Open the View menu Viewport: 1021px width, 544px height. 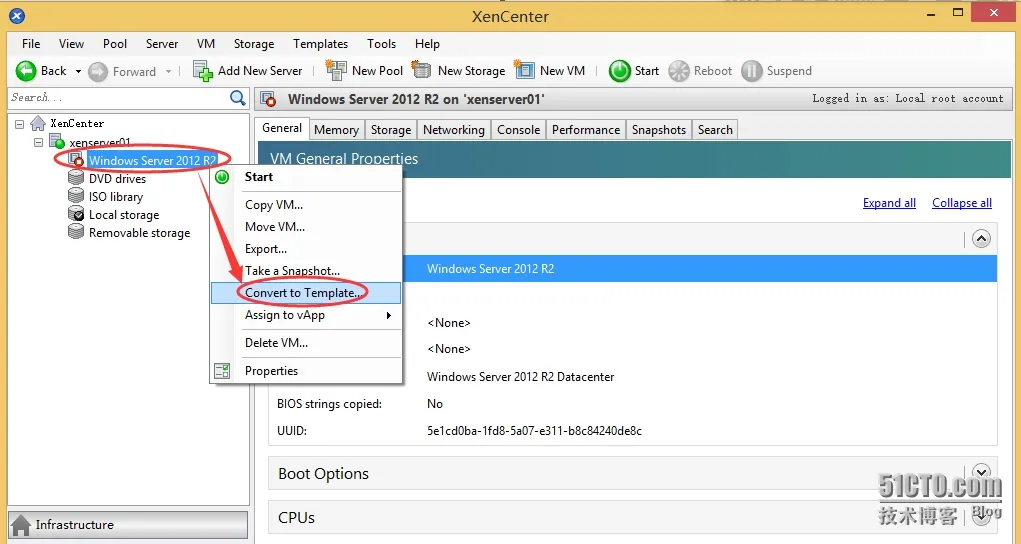point(71,44)
